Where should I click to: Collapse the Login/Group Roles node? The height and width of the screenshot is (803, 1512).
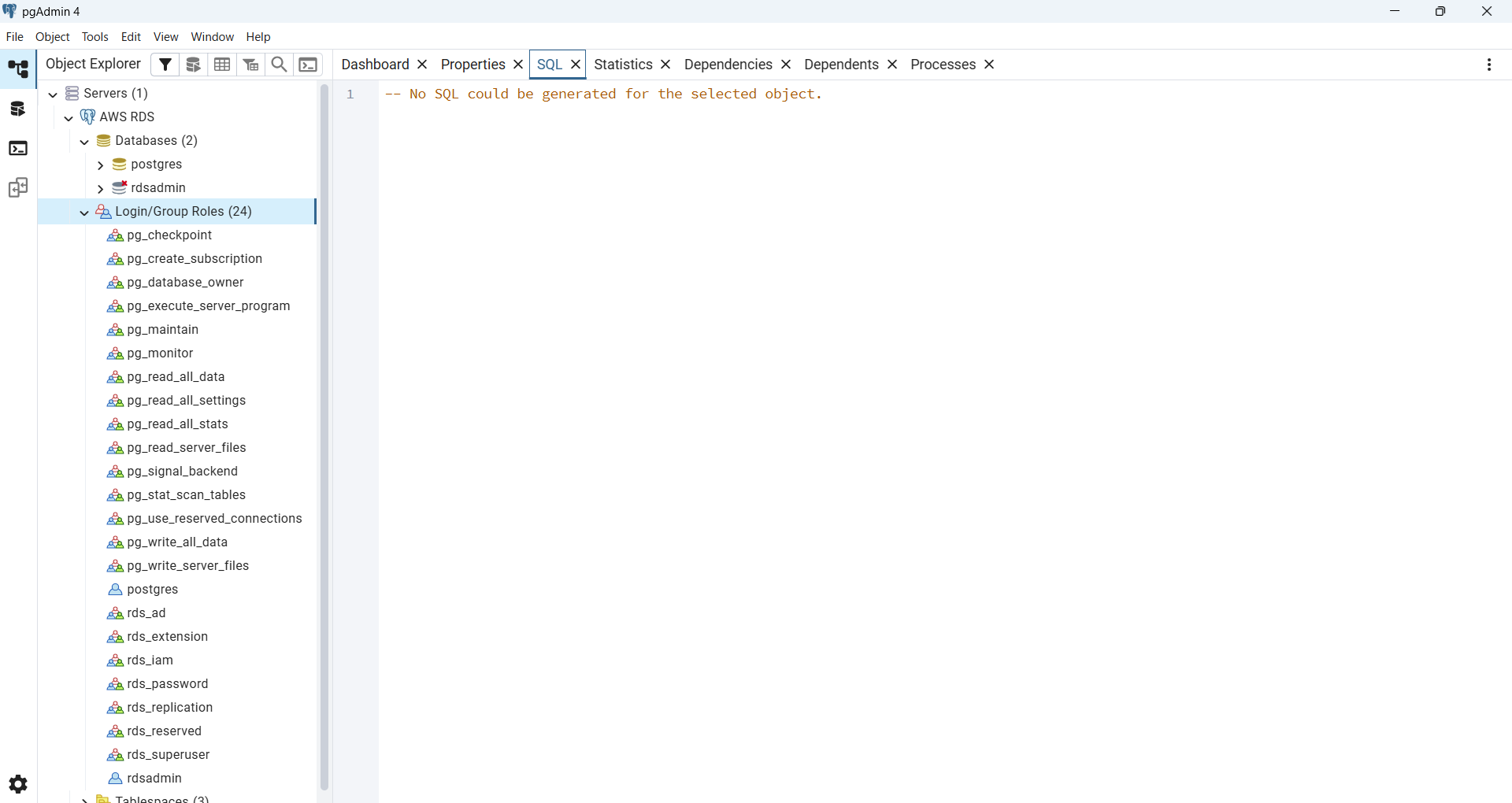(84, 213)
